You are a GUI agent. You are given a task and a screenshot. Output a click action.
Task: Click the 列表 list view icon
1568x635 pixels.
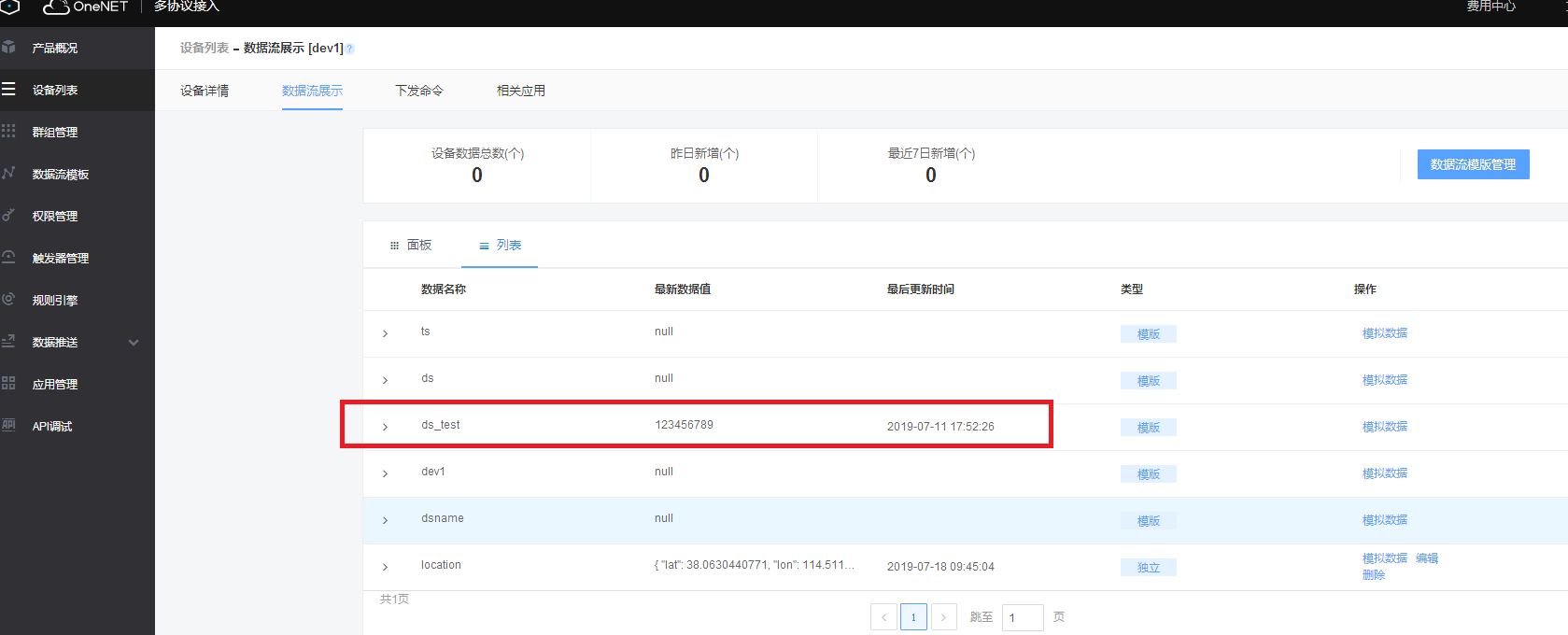point(484,246)
